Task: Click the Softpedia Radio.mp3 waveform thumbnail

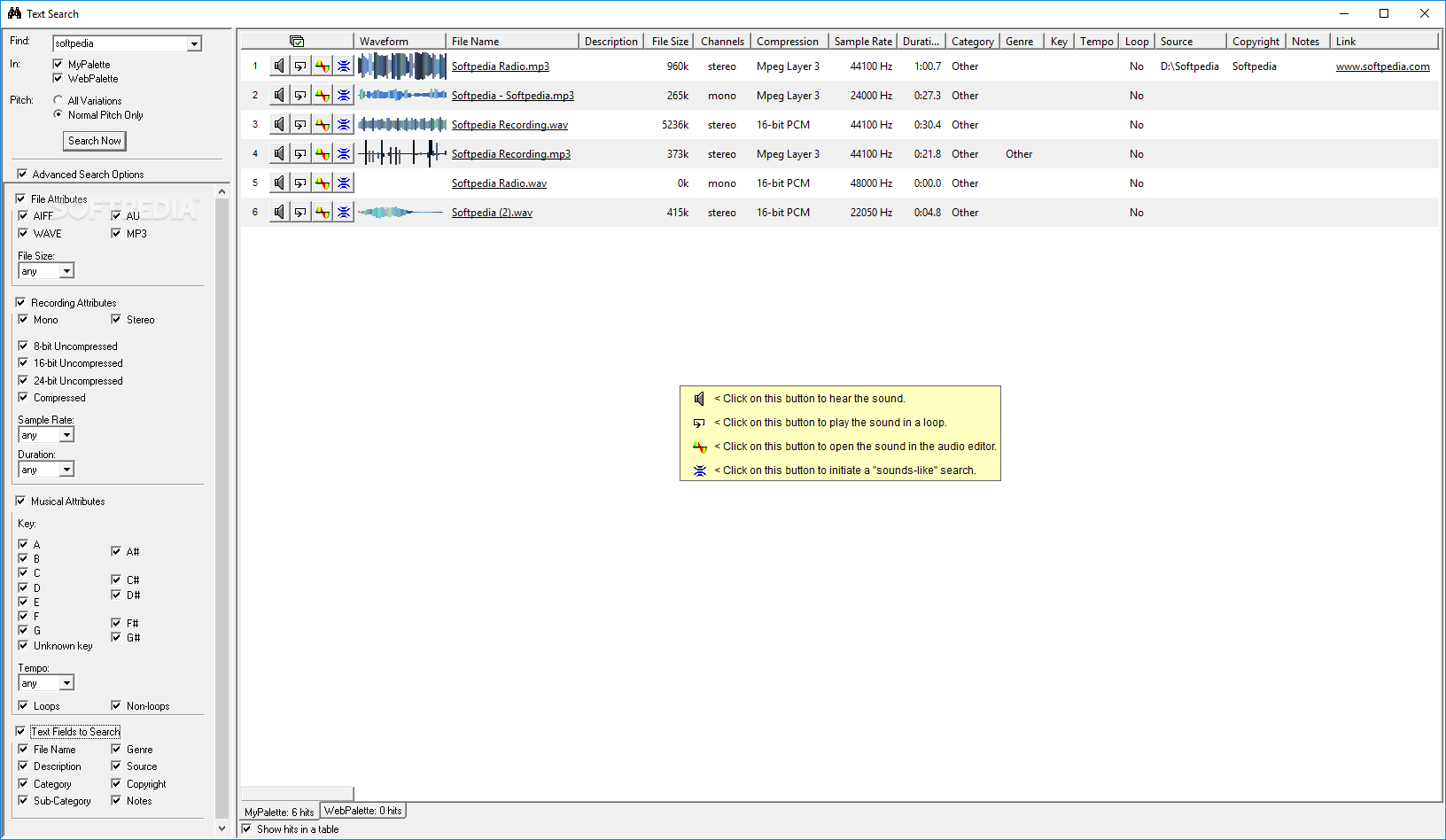Action: pyautogui.click(x=401, y=66)
